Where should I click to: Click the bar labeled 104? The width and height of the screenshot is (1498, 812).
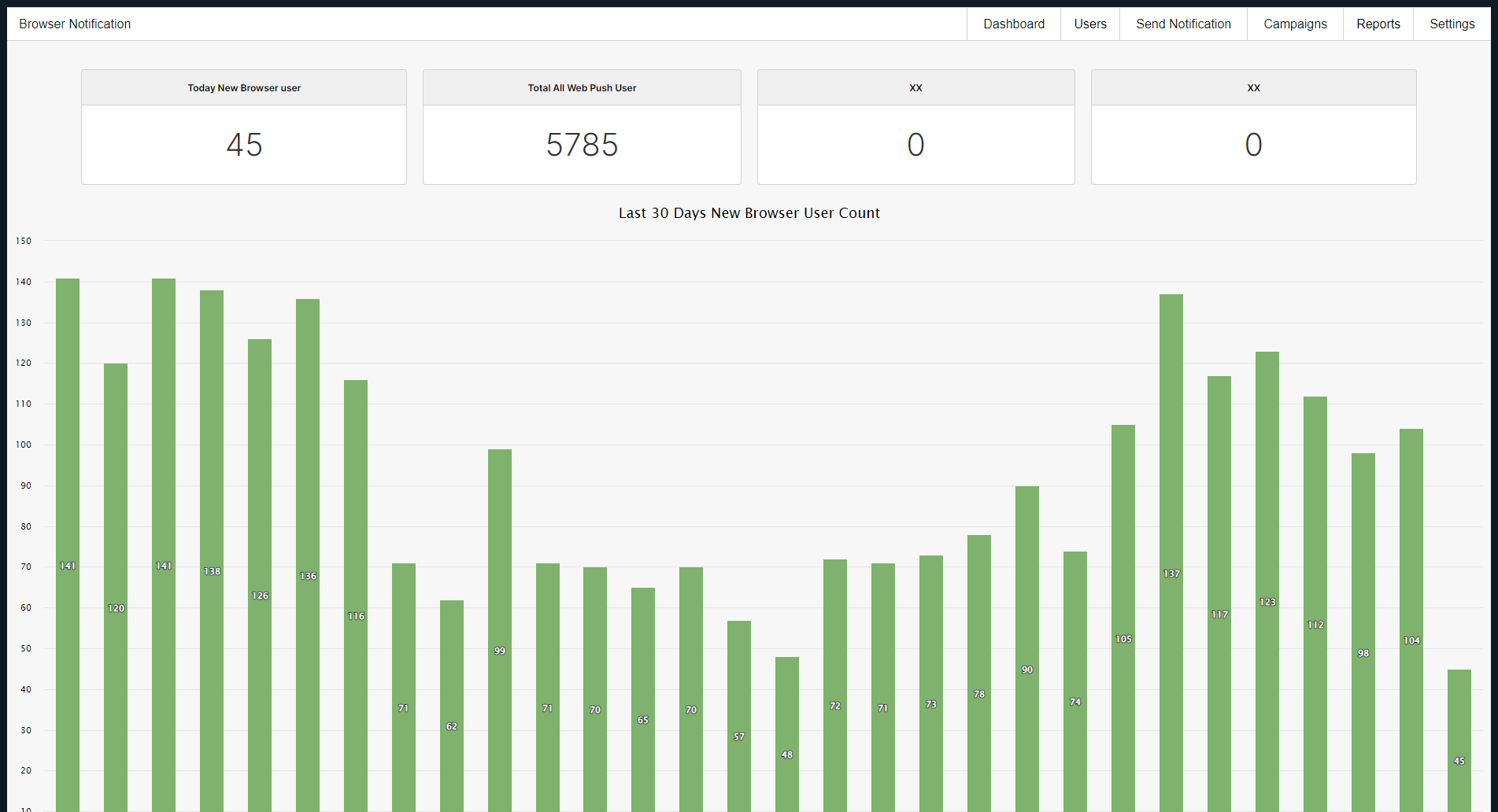(x=1411, y=620)
